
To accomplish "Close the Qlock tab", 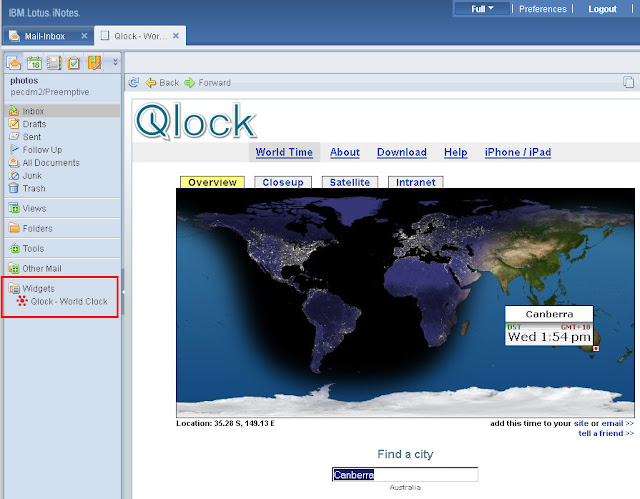I will (x=176, y=36).
